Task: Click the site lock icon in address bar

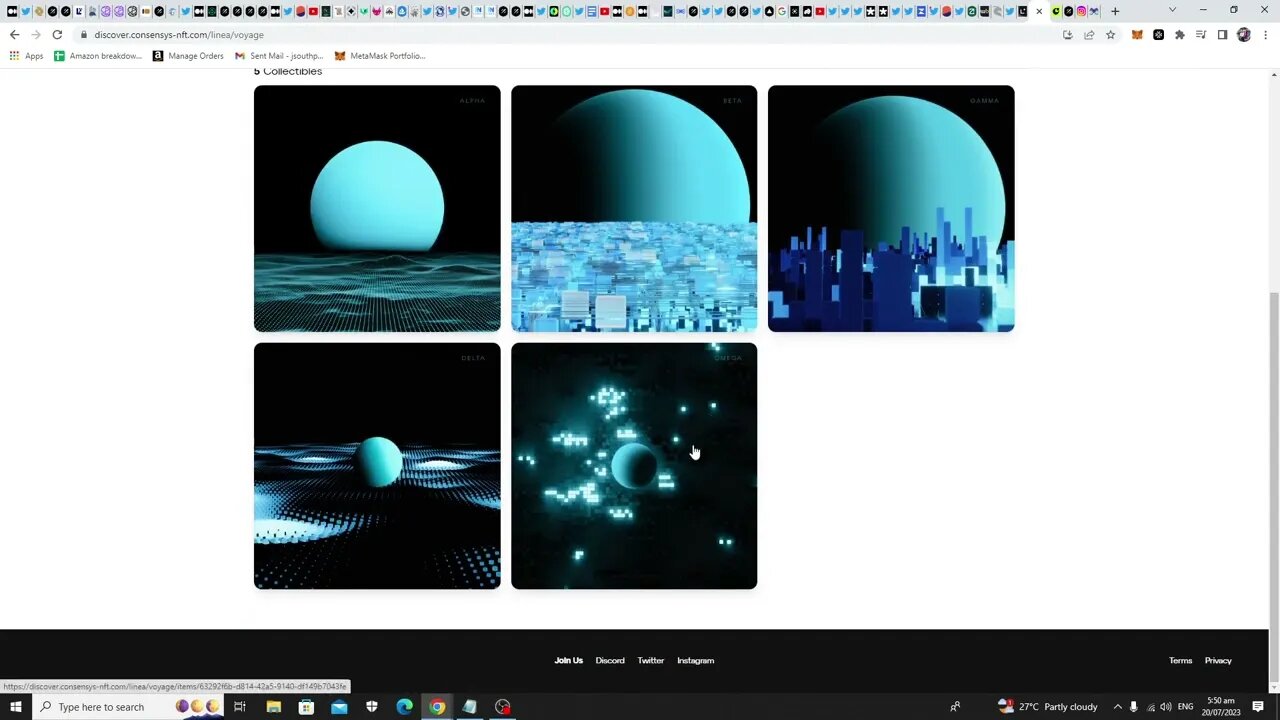Action: point(84,34)
